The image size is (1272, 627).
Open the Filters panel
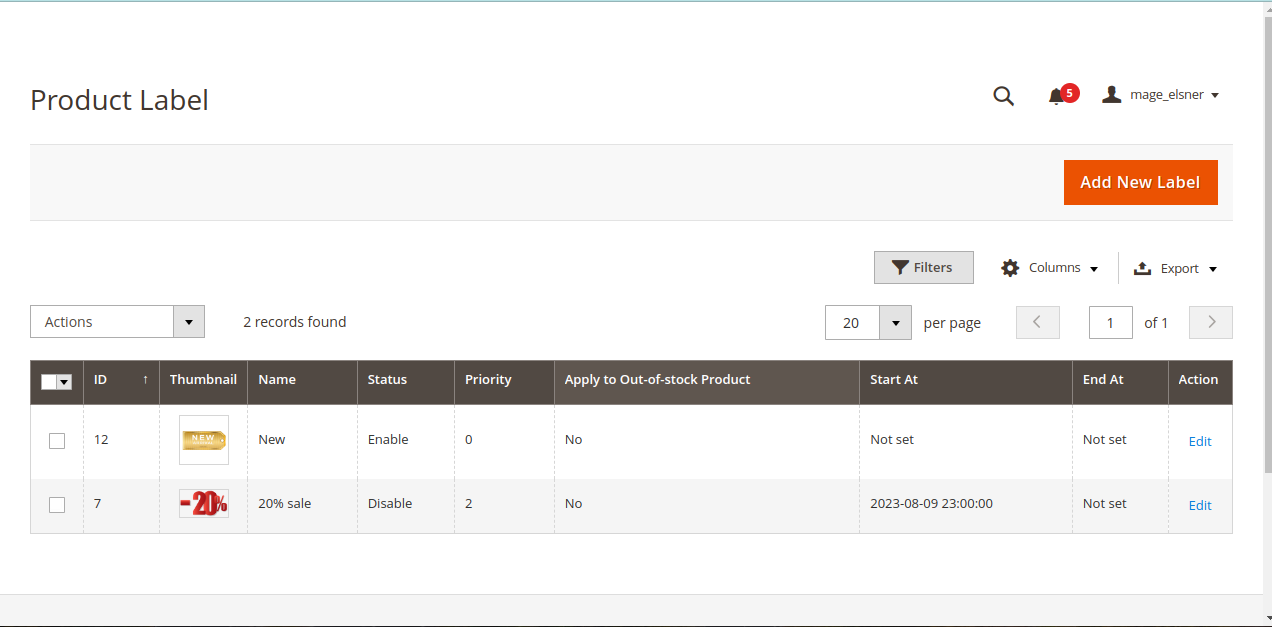point(923,268)
